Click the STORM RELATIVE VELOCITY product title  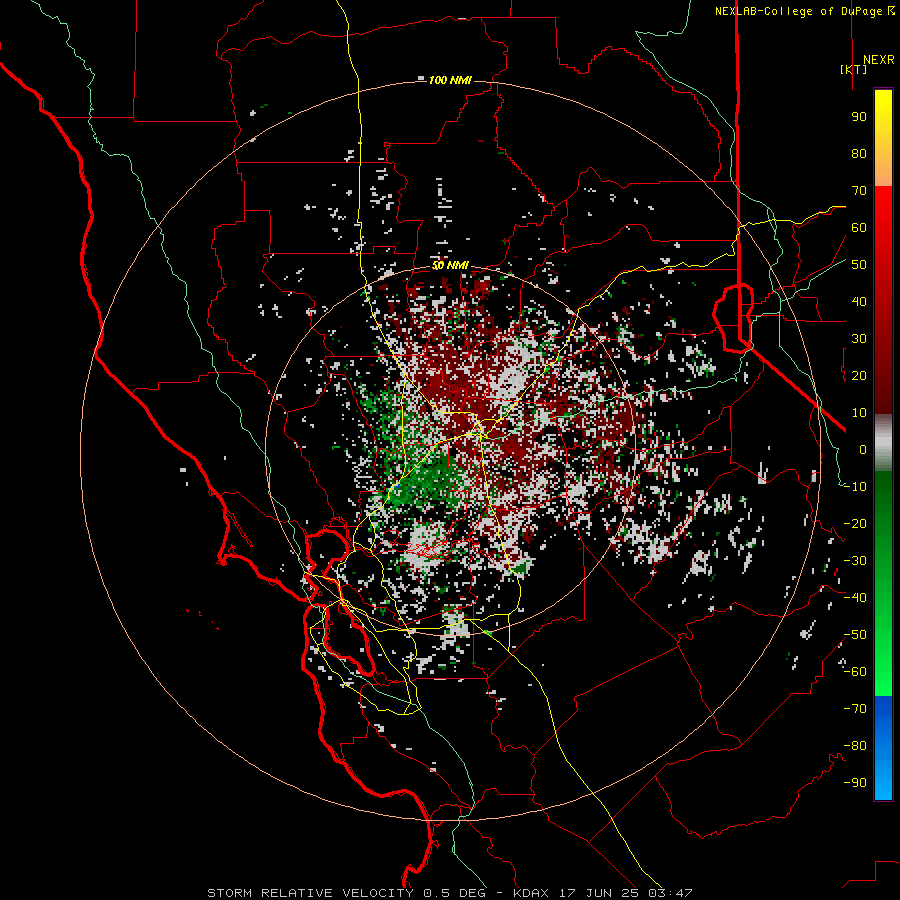(x=309, y=893)
